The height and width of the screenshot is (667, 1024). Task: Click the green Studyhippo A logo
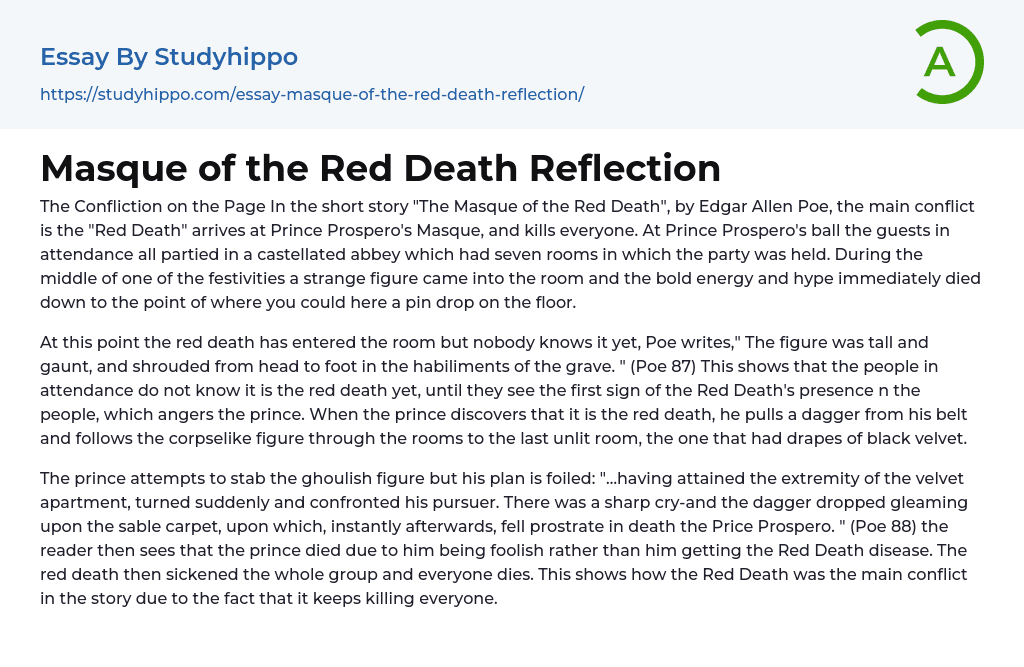pyautogui.click(x=948, y=62)
